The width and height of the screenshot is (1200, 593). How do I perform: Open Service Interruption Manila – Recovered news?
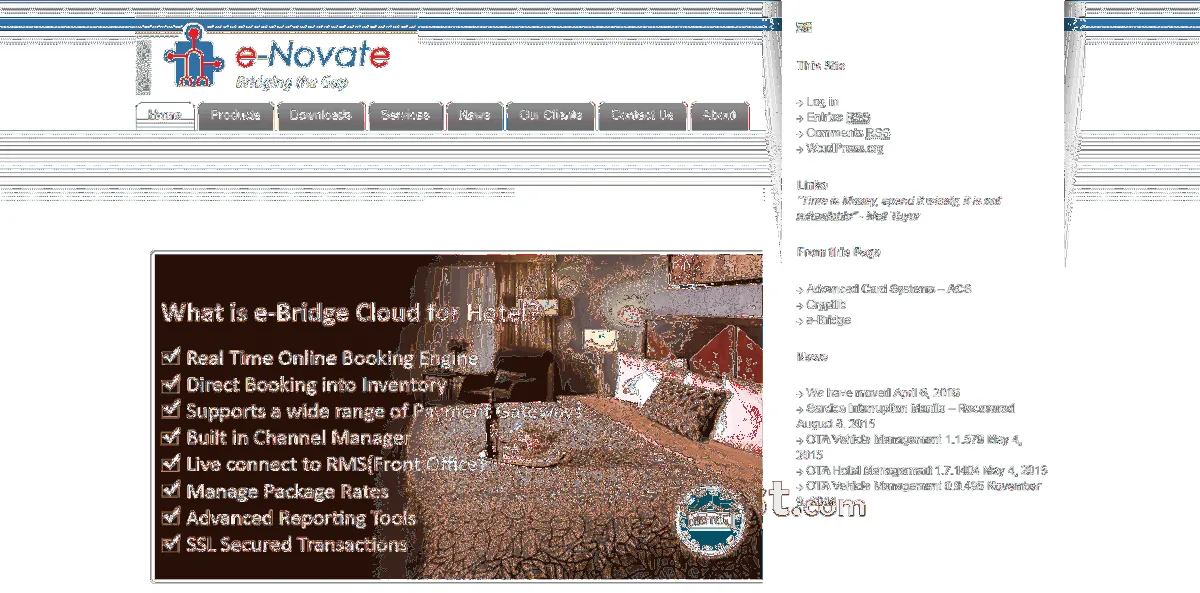pyautogui.click(x=910, y=408)
